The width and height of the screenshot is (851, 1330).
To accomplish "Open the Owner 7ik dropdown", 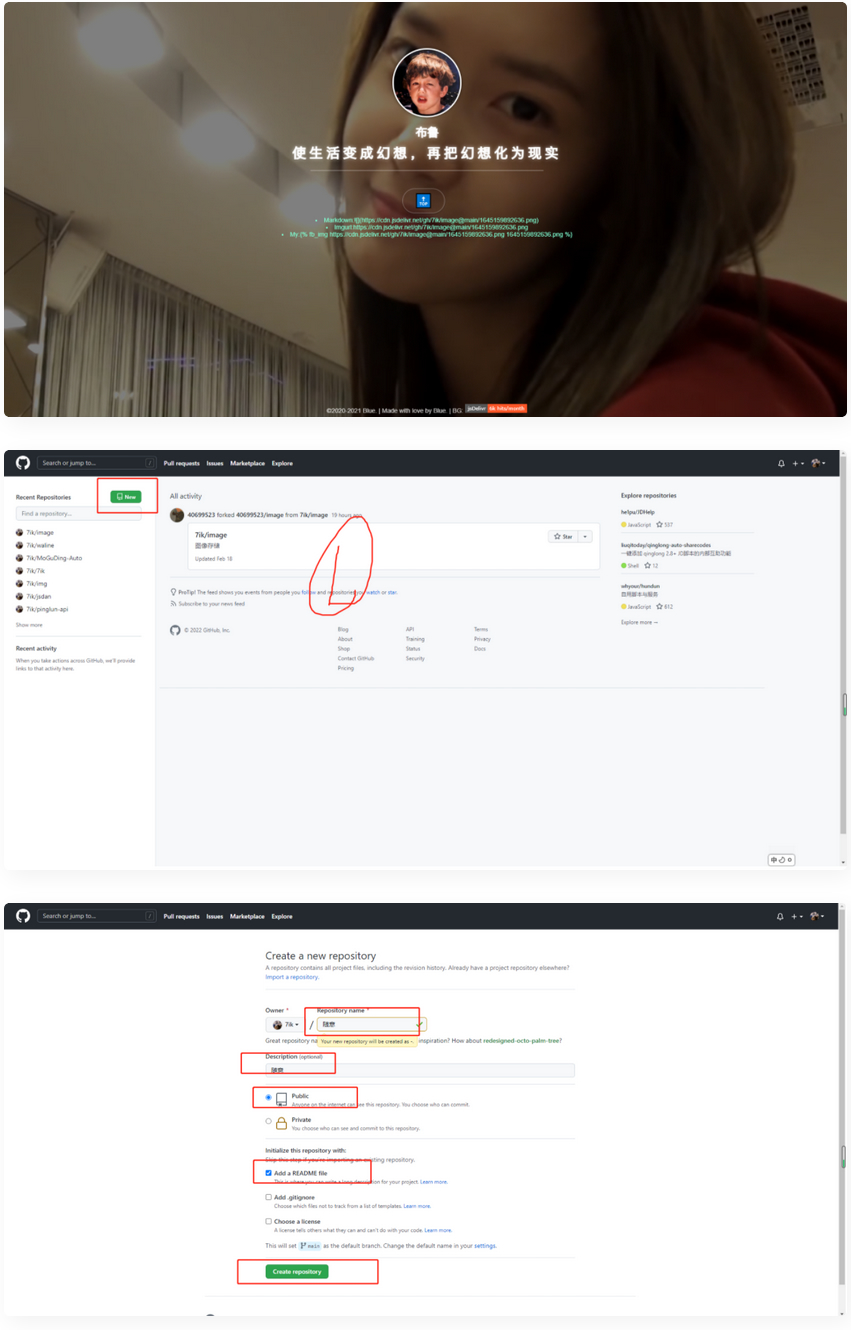I will pos(287,1023).
